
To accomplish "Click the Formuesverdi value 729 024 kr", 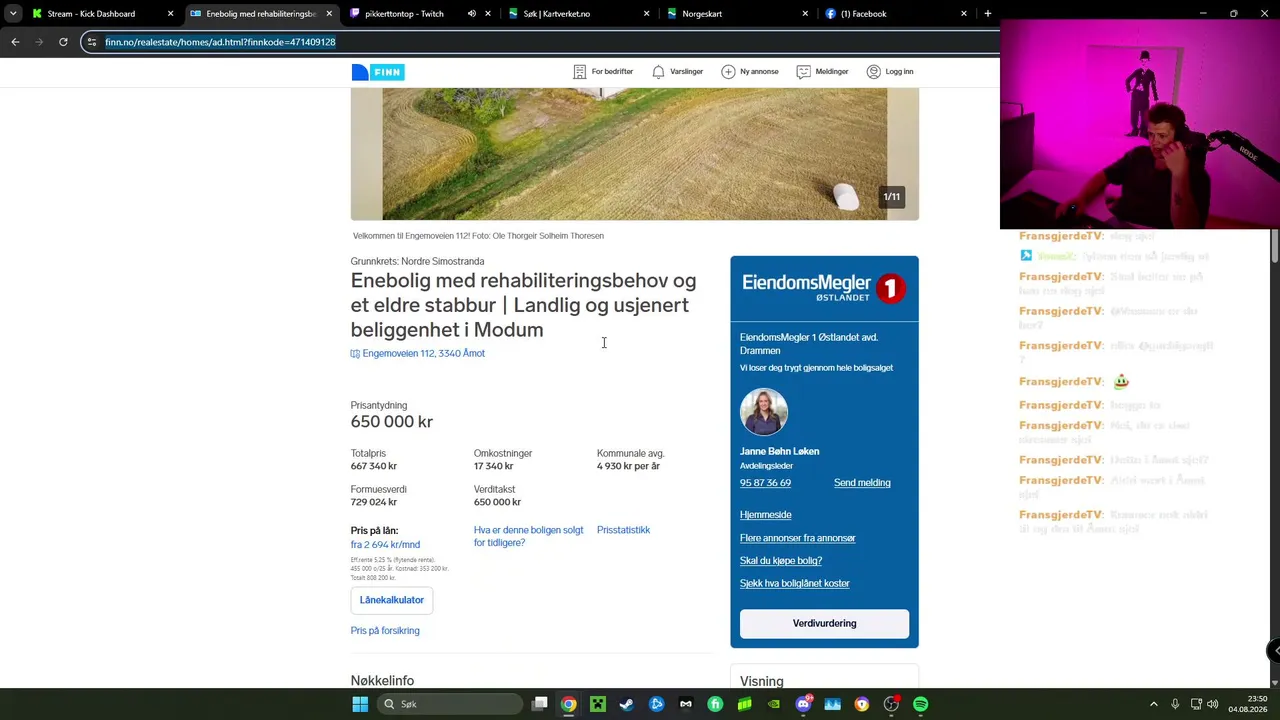I will [374, 502].
